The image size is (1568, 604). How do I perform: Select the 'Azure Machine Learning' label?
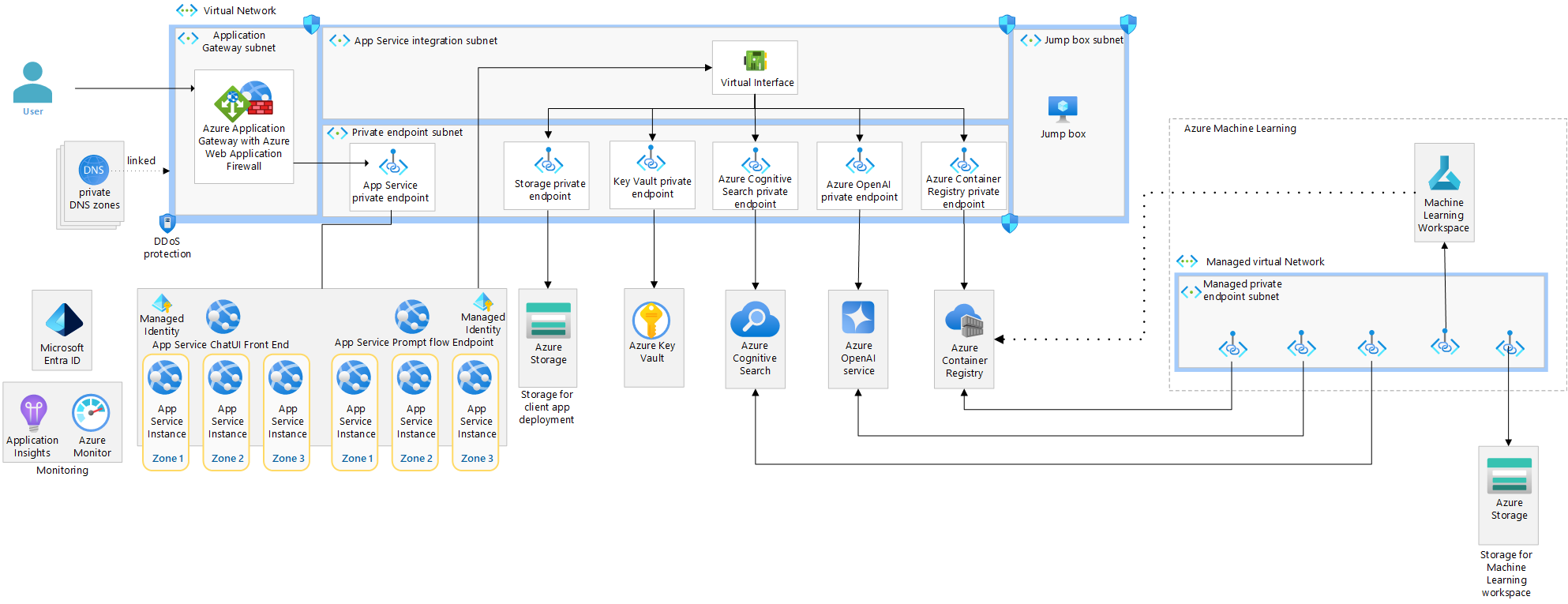point(1240,129)
